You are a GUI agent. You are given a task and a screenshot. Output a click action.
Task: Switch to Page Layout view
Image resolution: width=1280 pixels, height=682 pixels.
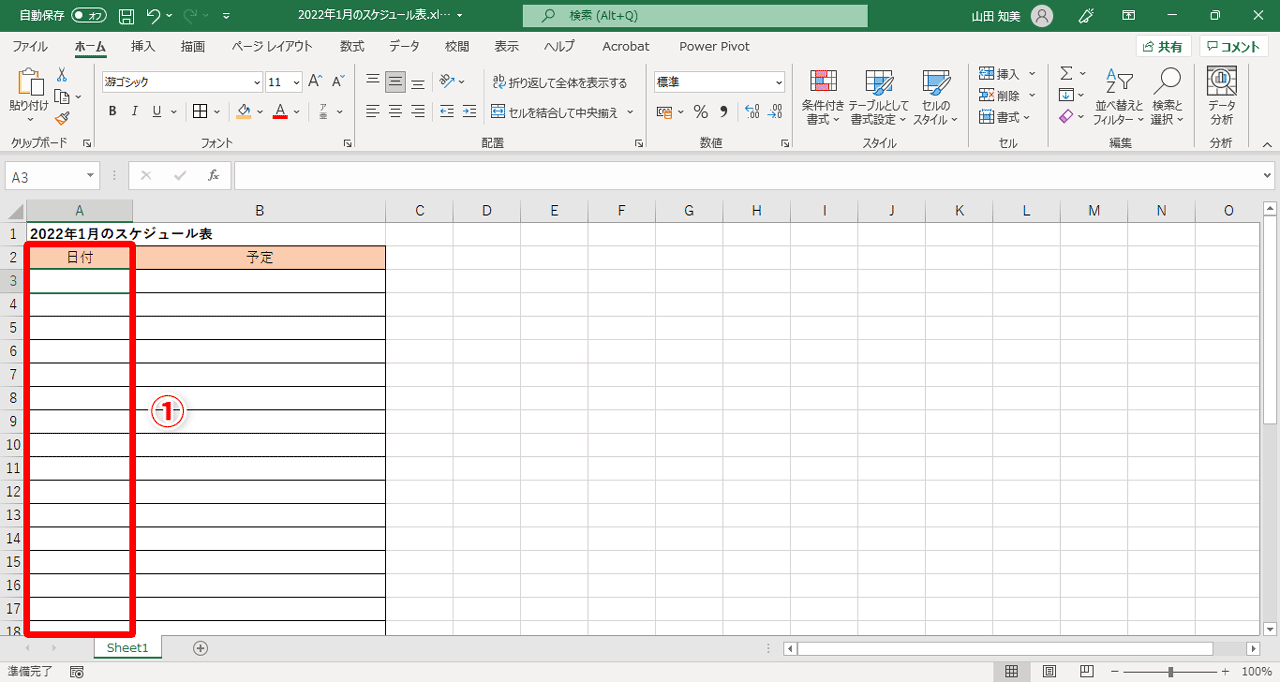click(1050, 672)
